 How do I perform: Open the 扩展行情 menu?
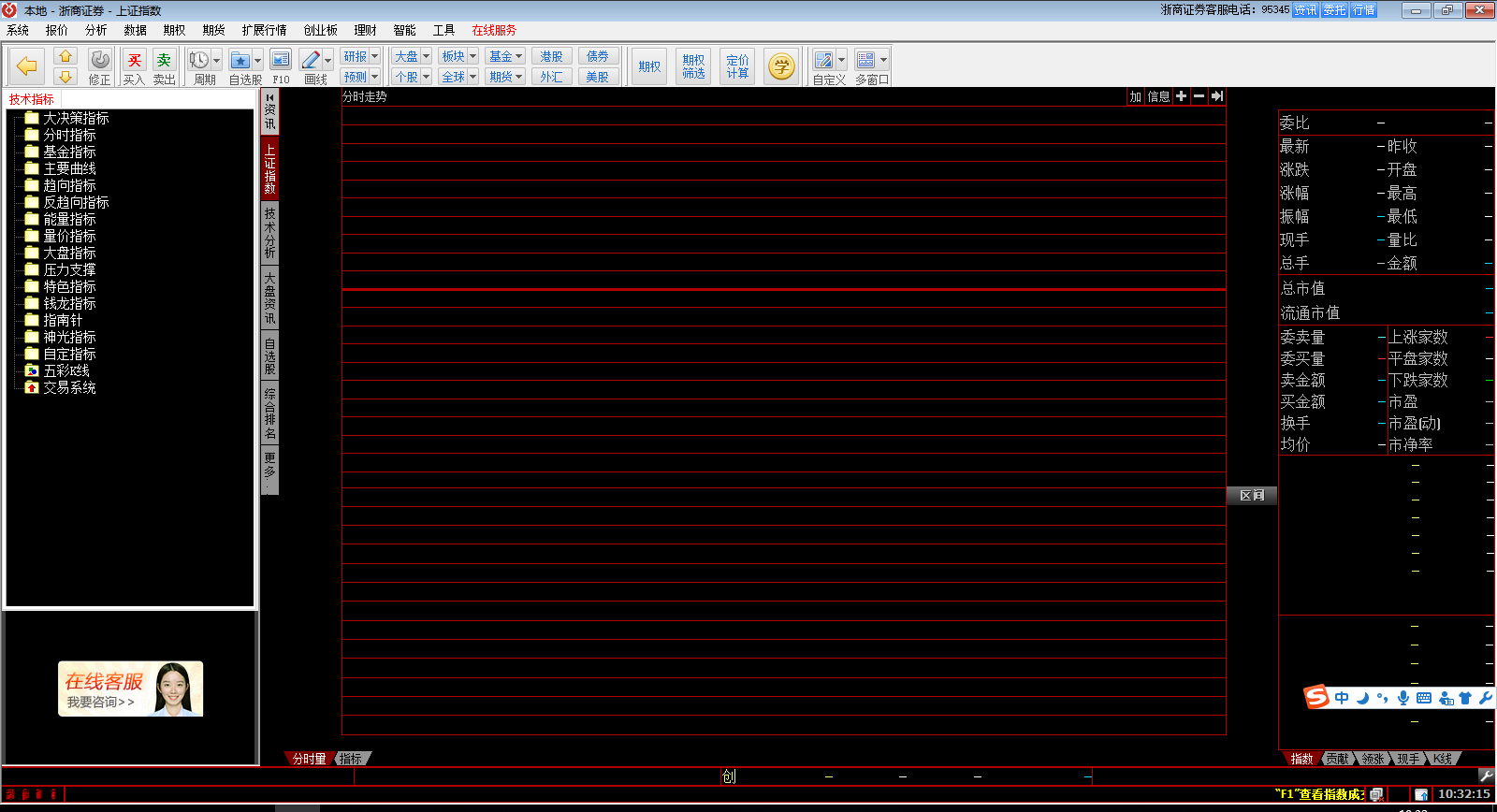(264, 30)
